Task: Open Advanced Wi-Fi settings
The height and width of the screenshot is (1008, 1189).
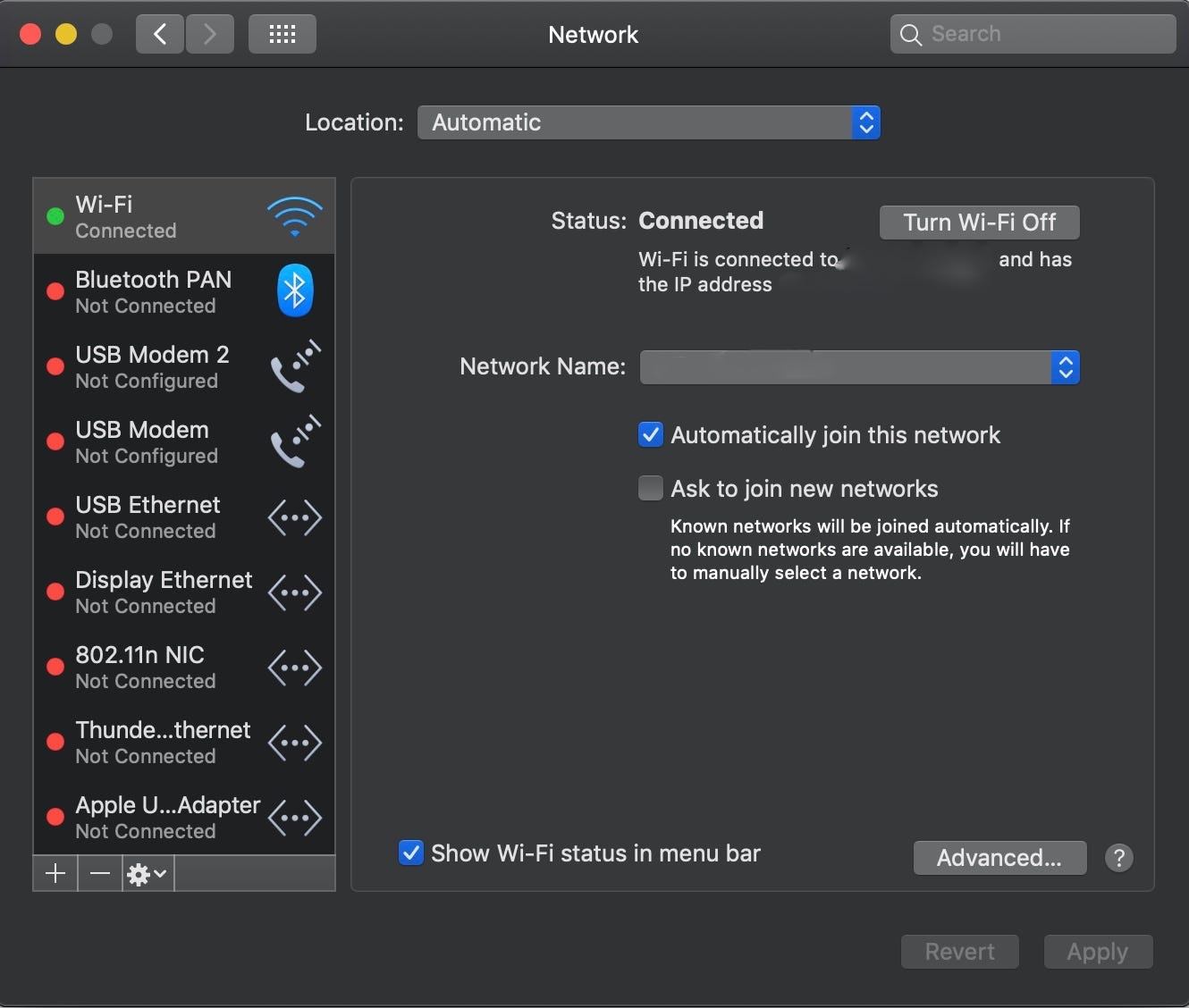Action: (1000, 858)
